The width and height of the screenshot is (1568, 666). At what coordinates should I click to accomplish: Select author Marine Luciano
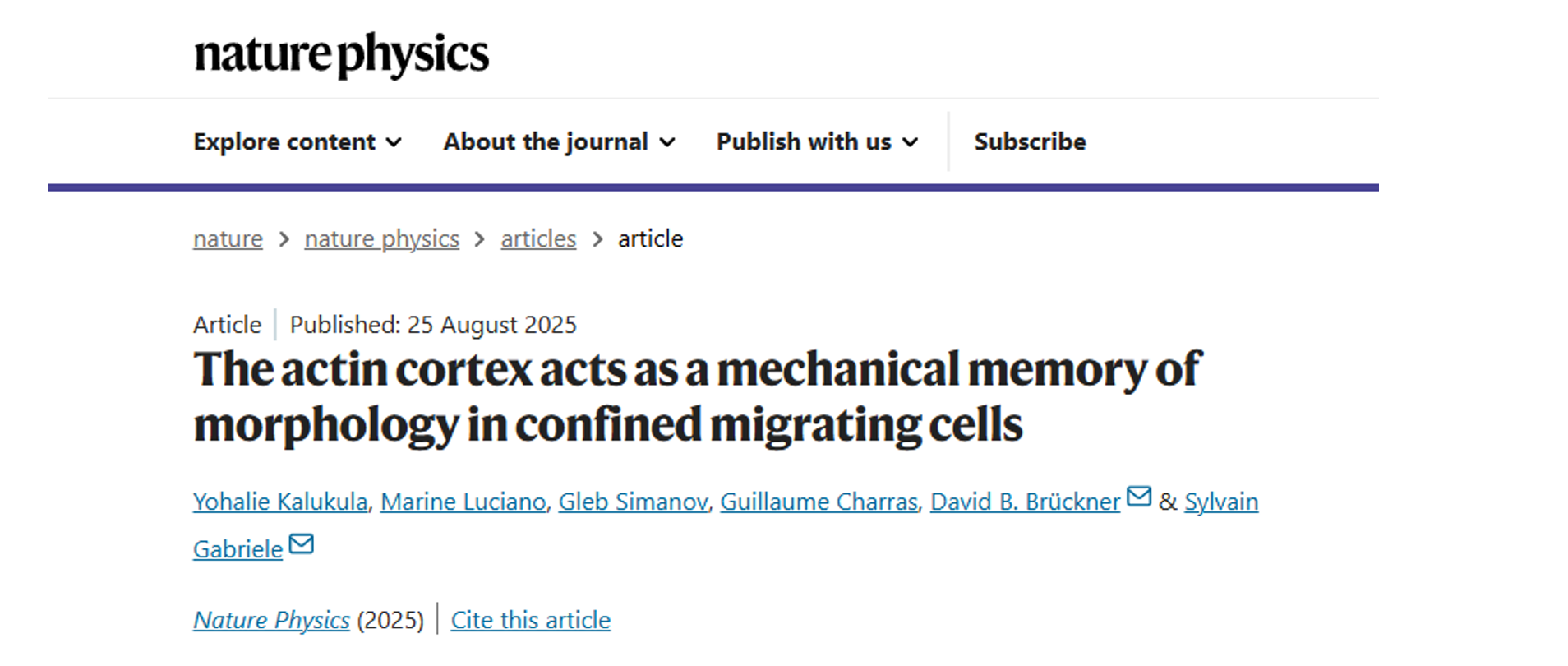click(x=463, y=502)
